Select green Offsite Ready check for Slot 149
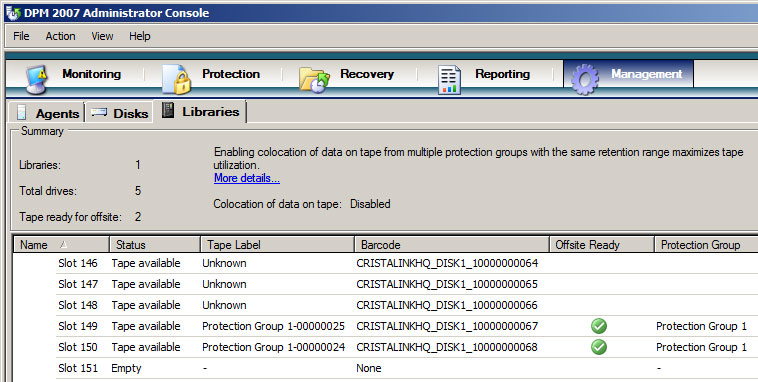Image resolution: width=758 pixels, height=382 pixels. [599, 326]
